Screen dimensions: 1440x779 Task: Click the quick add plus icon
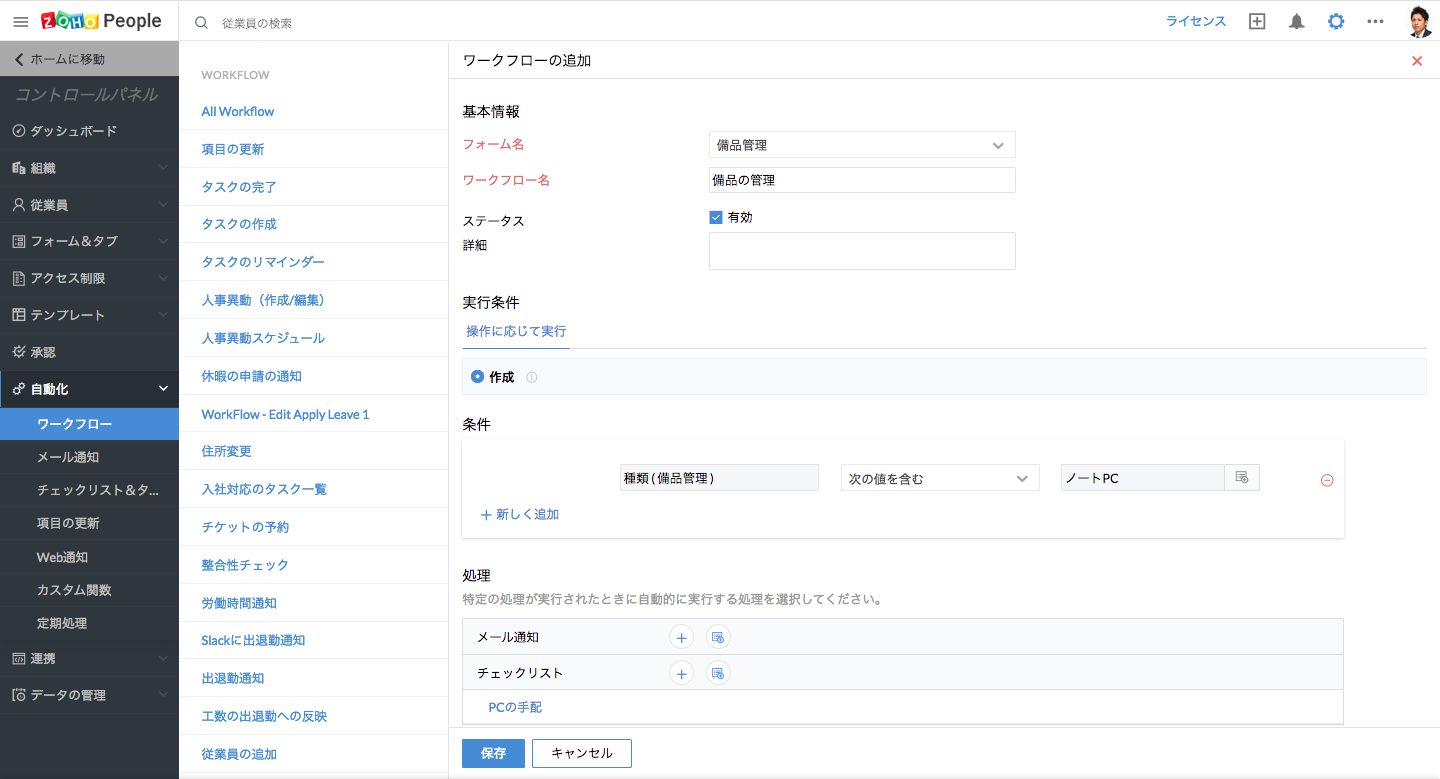[x=1257, y=21]
